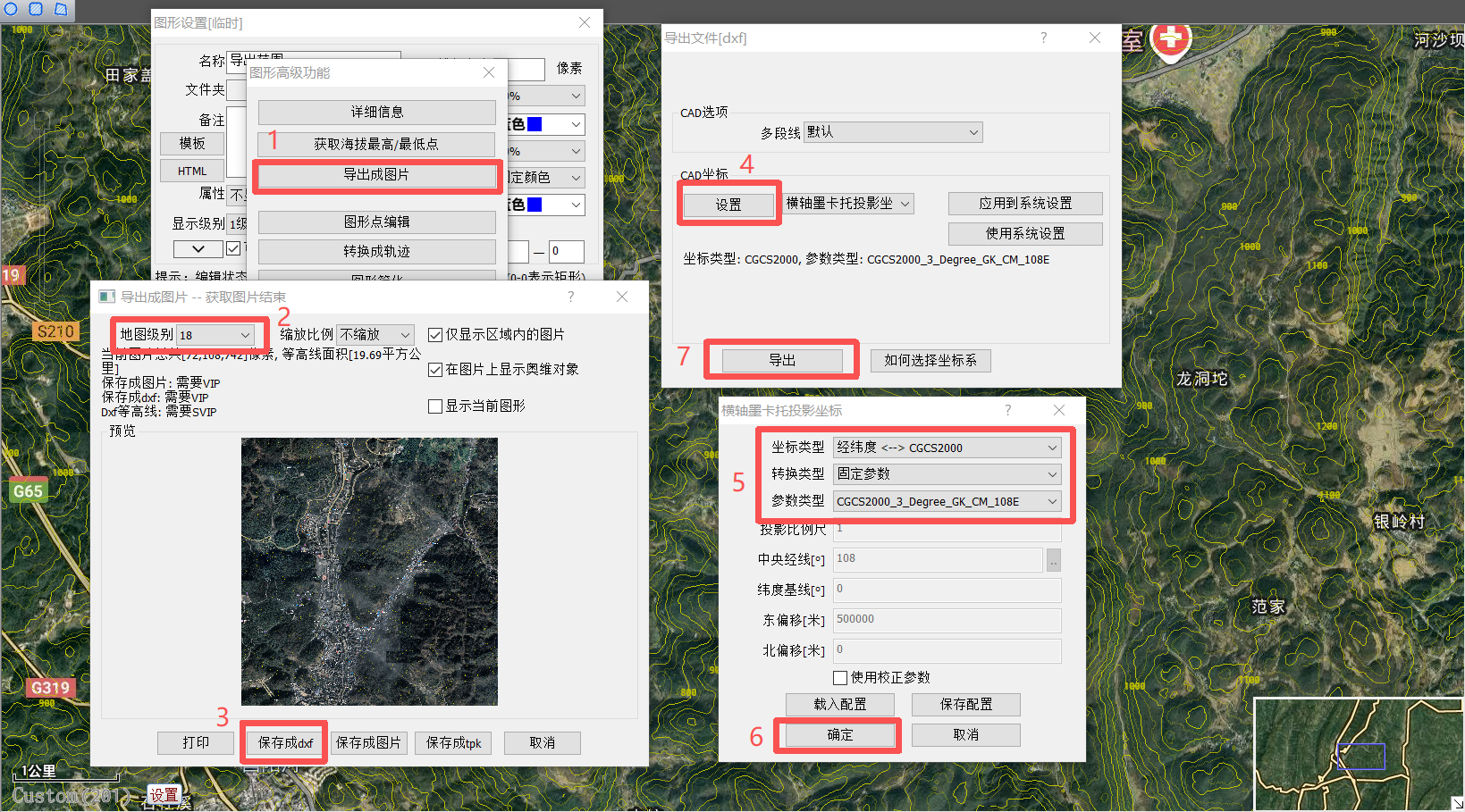
Task: Click the 载入配置 button
Action: 840,705
